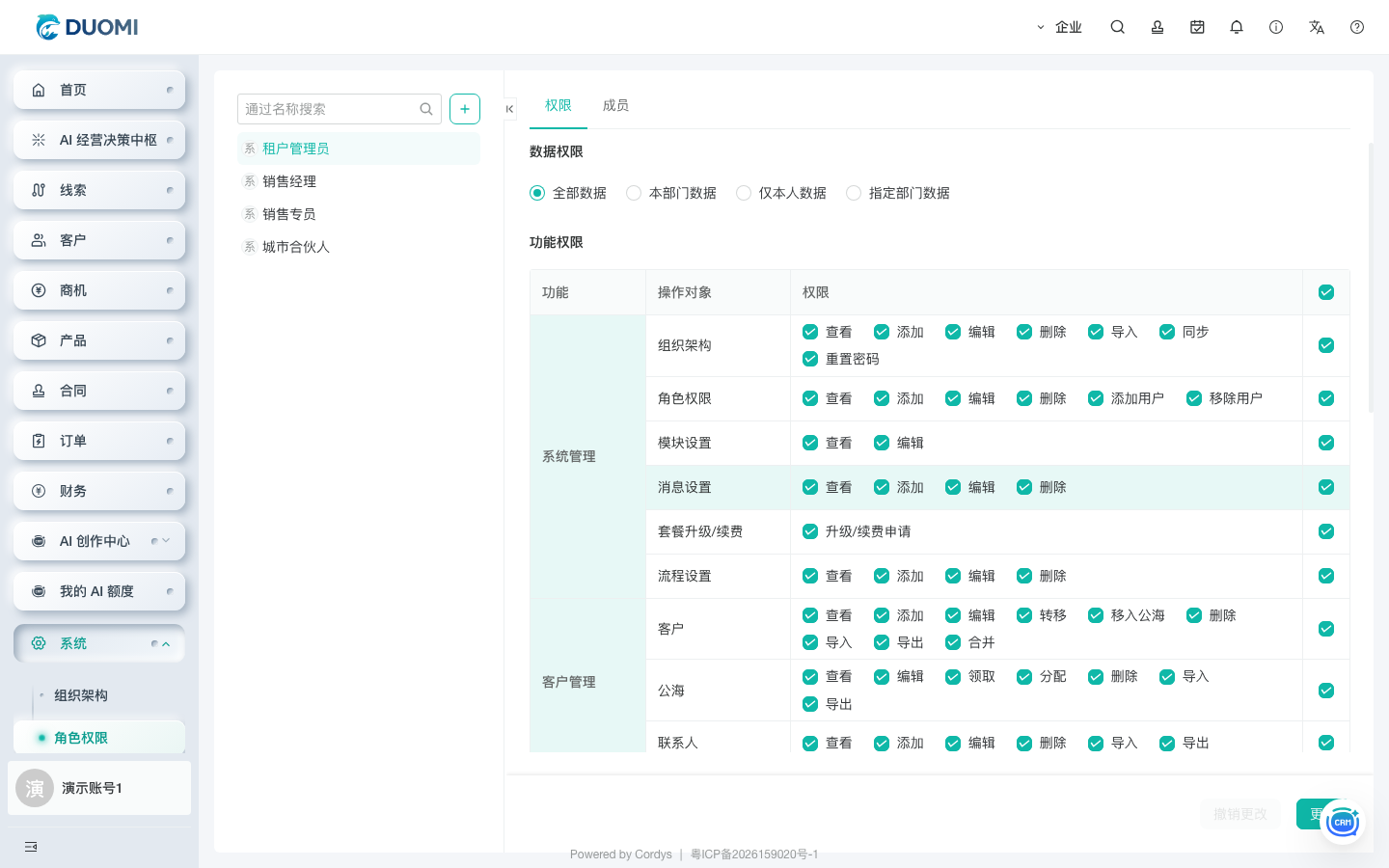Uncheck 移入公海 in the 客户 row
1389x868 pixels.
(1096, 615)
